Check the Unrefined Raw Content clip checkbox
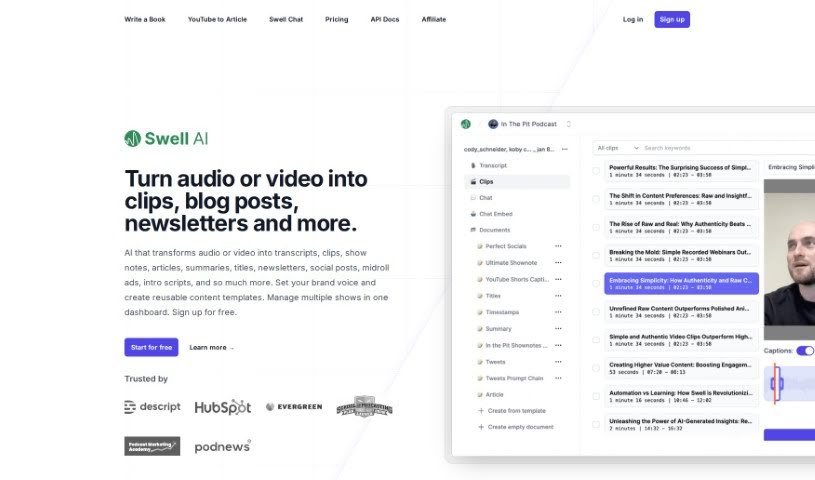The image size is (815, 480). click(x=596, y=312)
